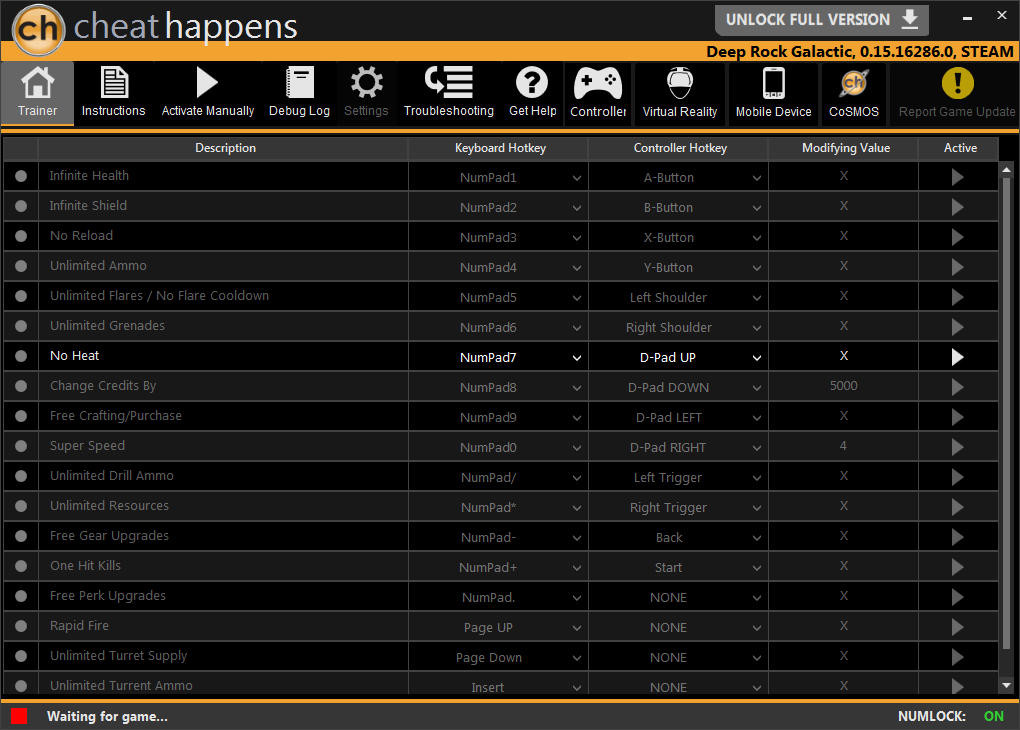Toggle the Unlimited Ammo row indicator

coord(21,265)
